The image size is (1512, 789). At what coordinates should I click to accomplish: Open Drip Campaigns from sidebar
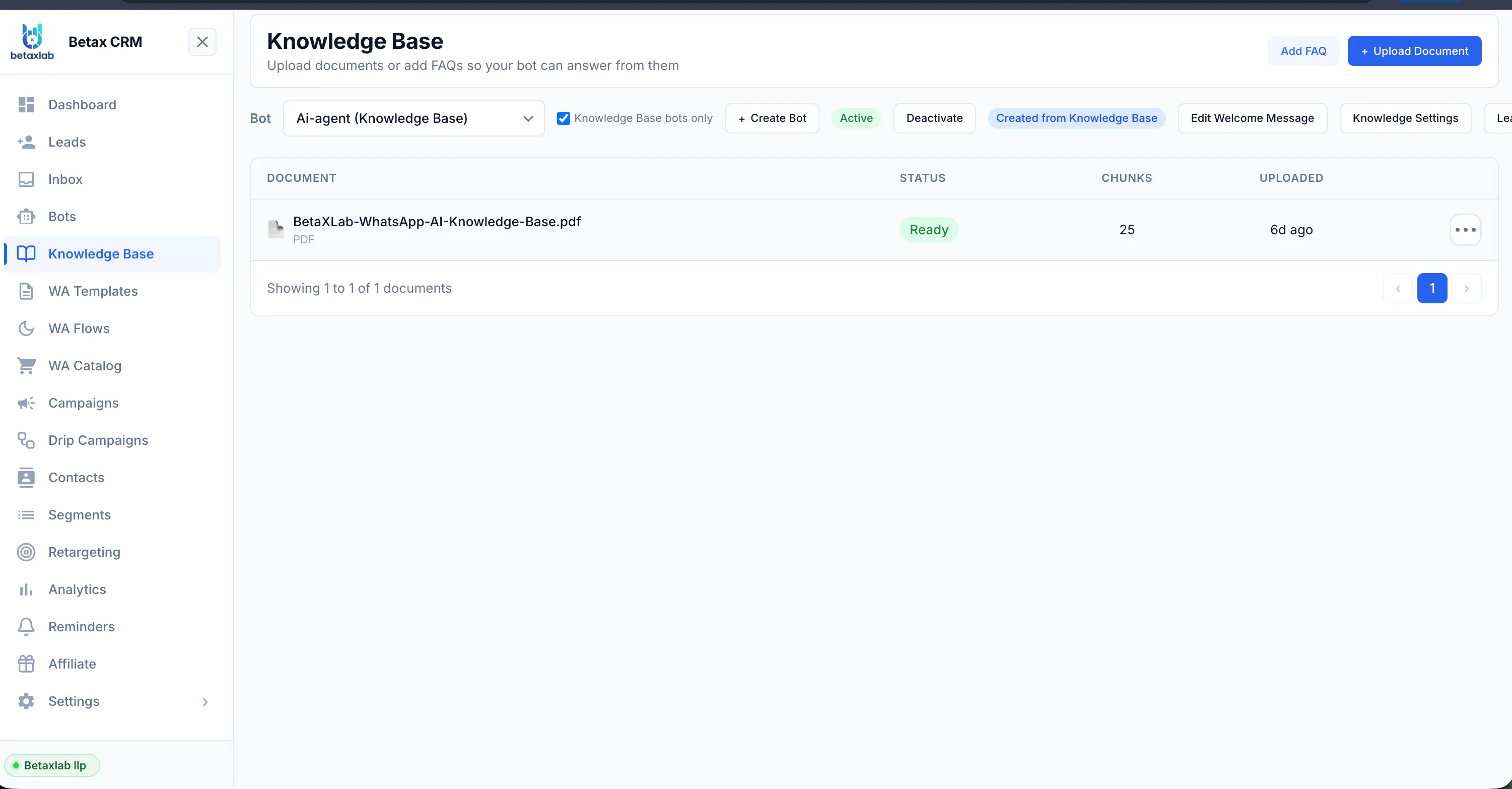pos(112,440)
